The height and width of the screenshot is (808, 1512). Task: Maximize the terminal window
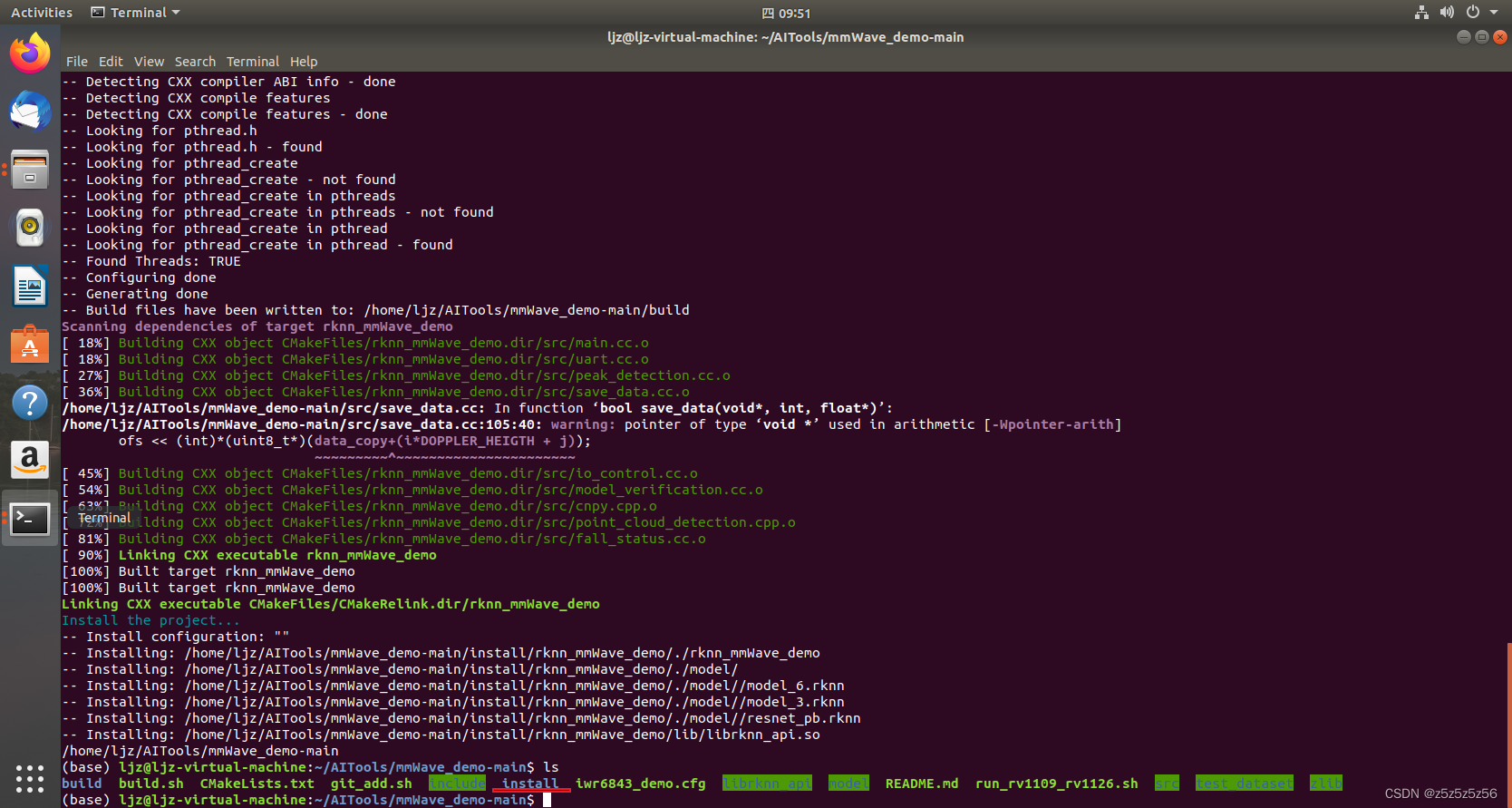(1482, 37)
